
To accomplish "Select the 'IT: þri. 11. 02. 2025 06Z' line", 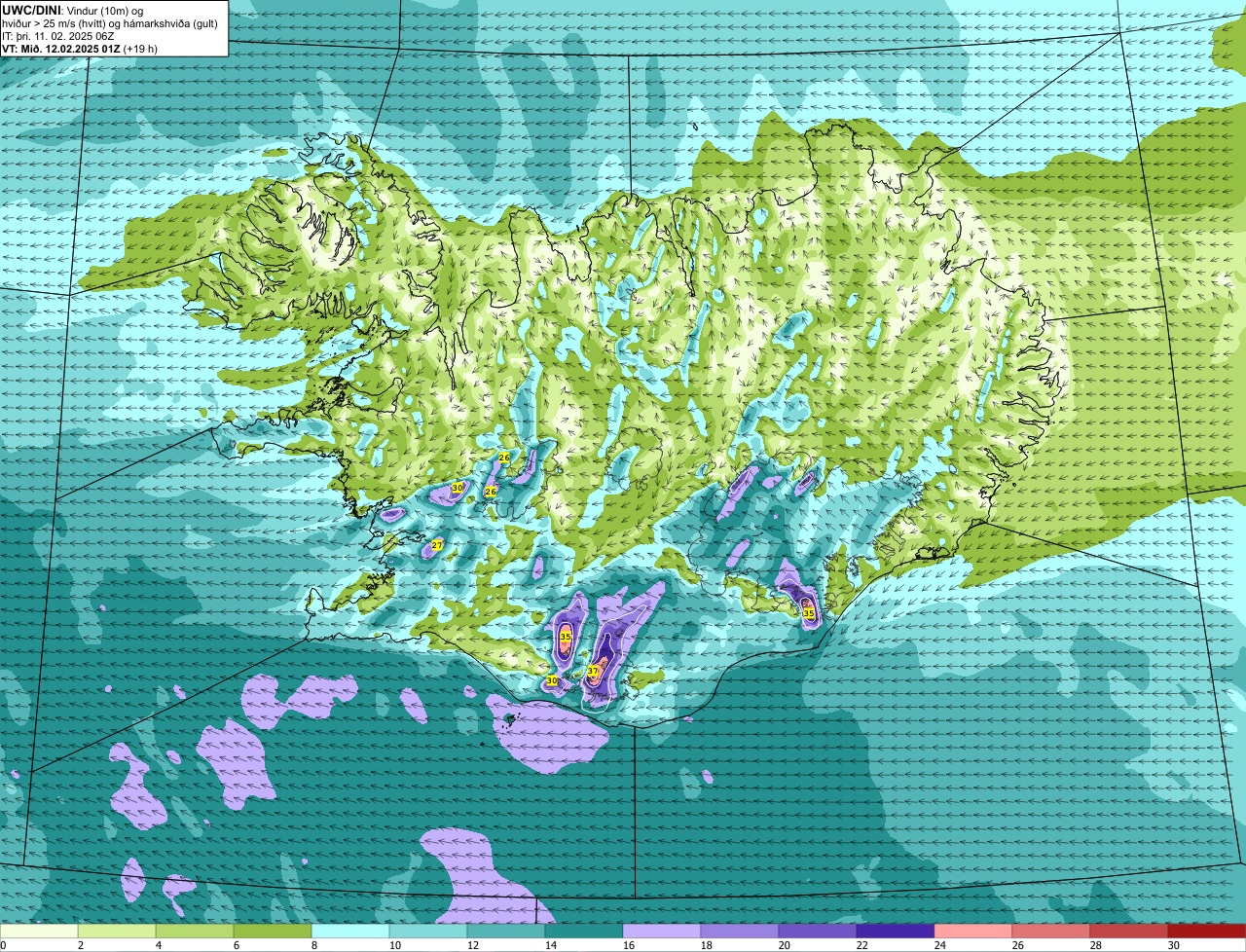I will coord(58,36).
